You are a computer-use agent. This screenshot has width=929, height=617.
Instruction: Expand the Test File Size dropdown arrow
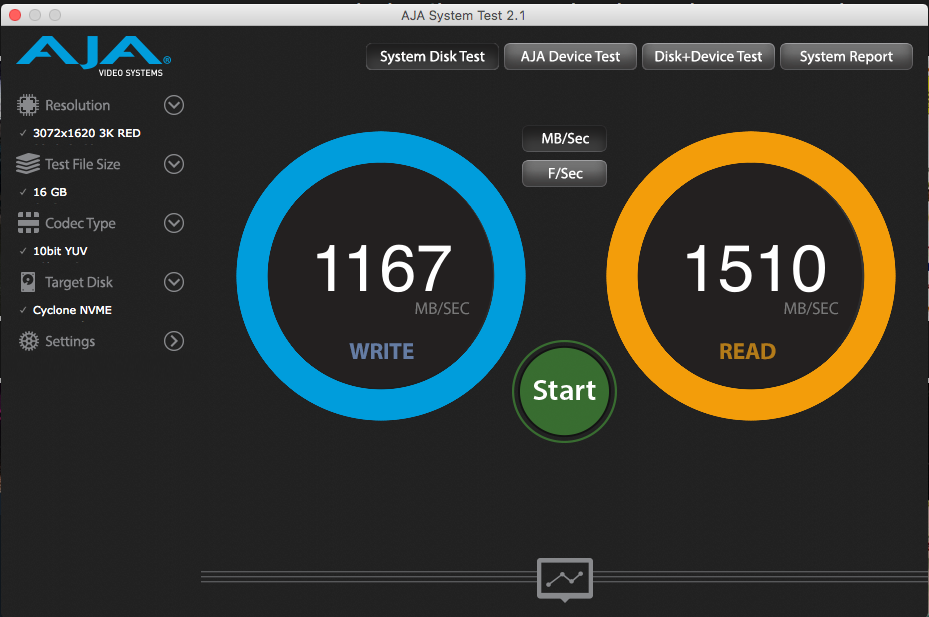click(x=174, y=164)
